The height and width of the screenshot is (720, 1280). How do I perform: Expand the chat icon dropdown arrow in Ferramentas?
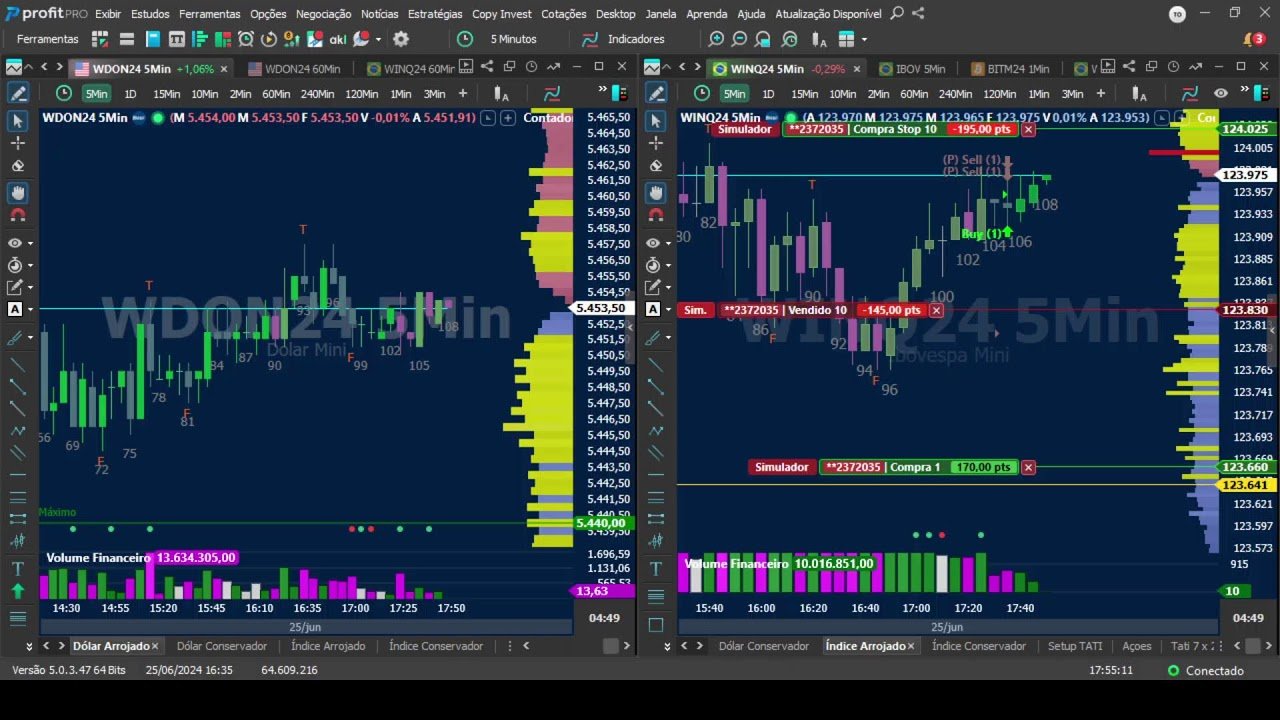point(378,40)
